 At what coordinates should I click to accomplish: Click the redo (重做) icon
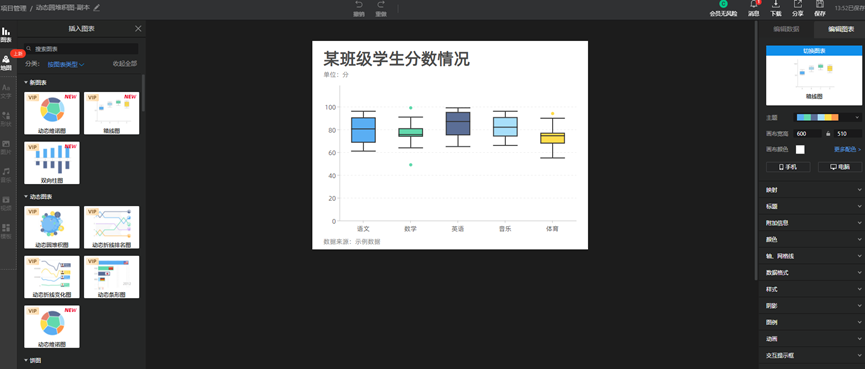pyautogui.click(x=381, y=4)
